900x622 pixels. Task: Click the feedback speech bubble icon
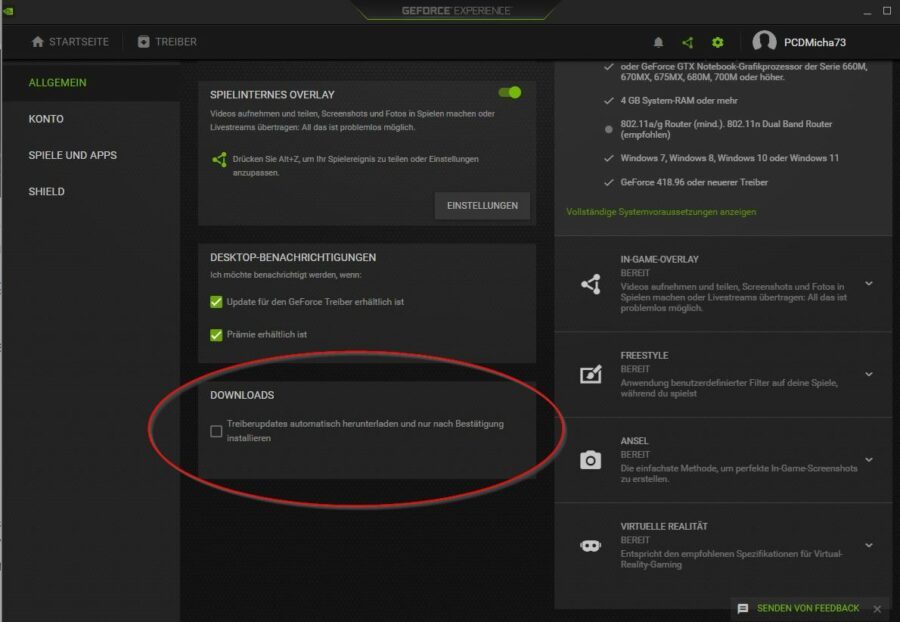pyautogui.click(x=741, y=607)
